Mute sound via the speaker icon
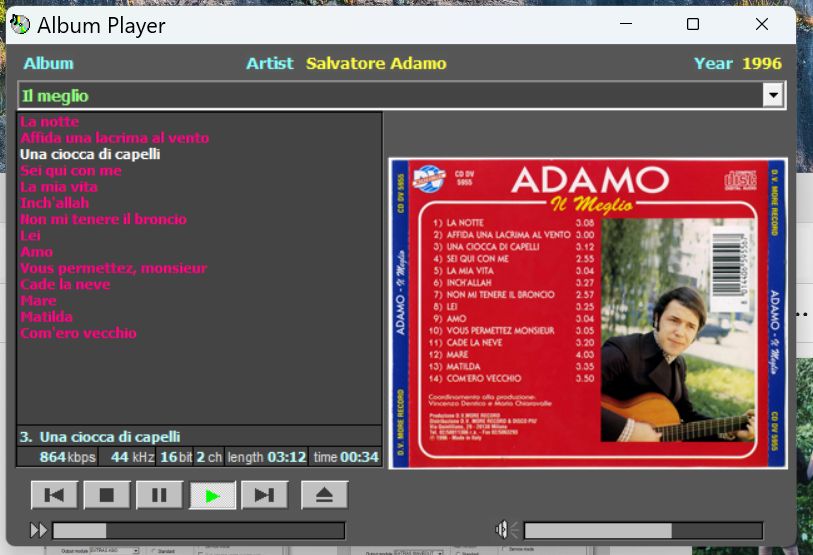Screen dimensions: 813x555 click(507, 530)
